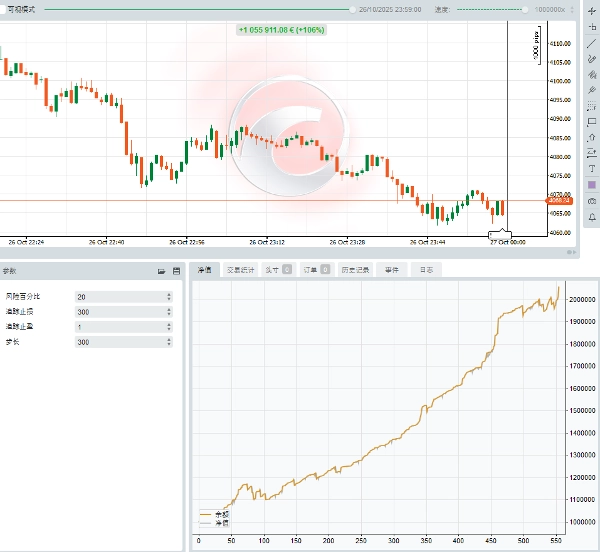The height and width of the screenshot is (552, 600).
Task: Open the 事件 events tab
Action: (391, 270)
